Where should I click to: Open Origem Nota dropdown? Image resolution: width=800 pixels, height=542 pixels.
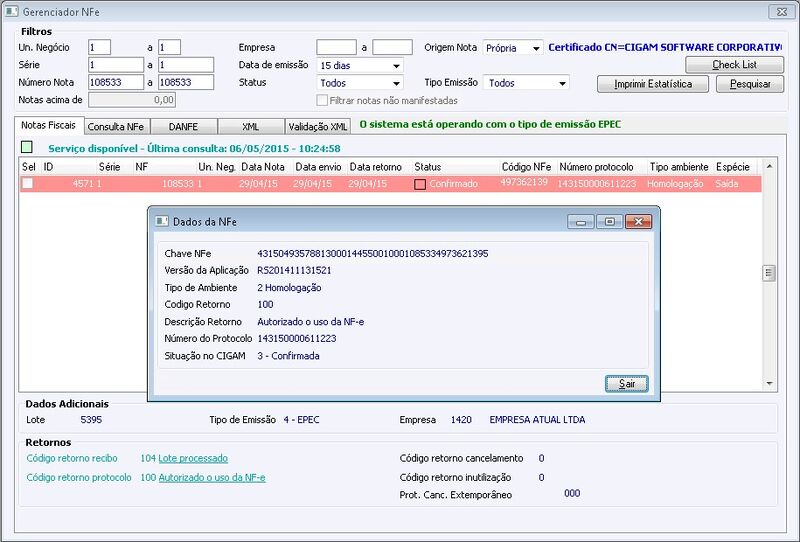(536, 48)
